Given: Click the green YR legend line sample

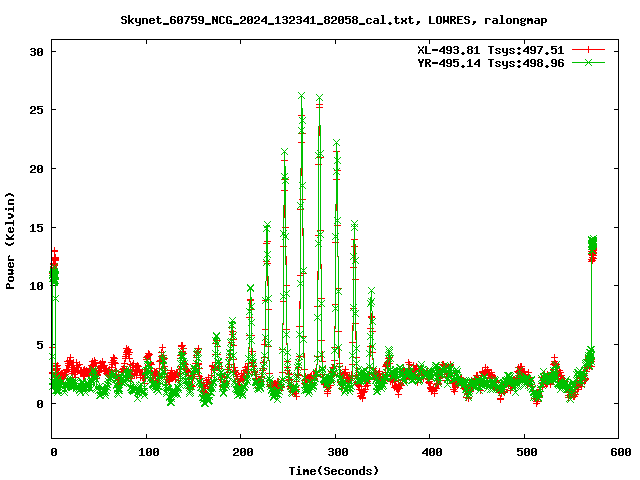Looking at the screenshot, I should (588, 62).
